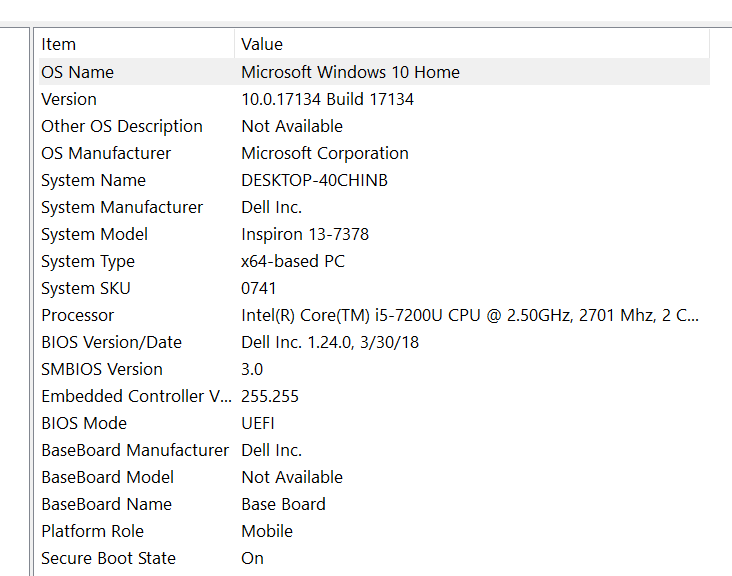Select the Secure Boot State row
Viewport: 732px width, 576px height.
[x=108, y=558]
